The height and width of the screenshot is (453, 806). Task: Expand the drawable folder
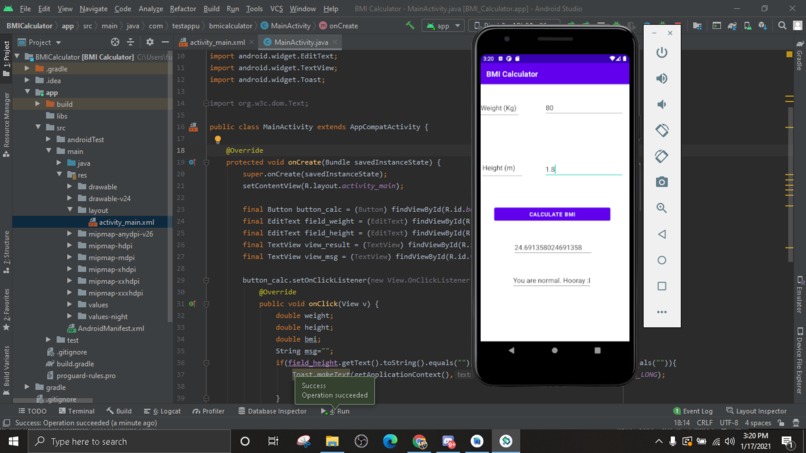(69, 186)
